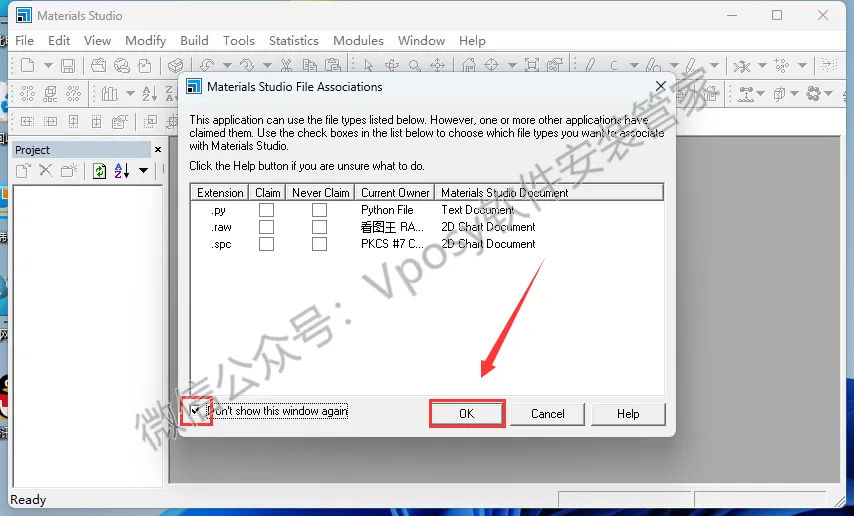Tick the Claim checkbox for .spc

[266, 244]
